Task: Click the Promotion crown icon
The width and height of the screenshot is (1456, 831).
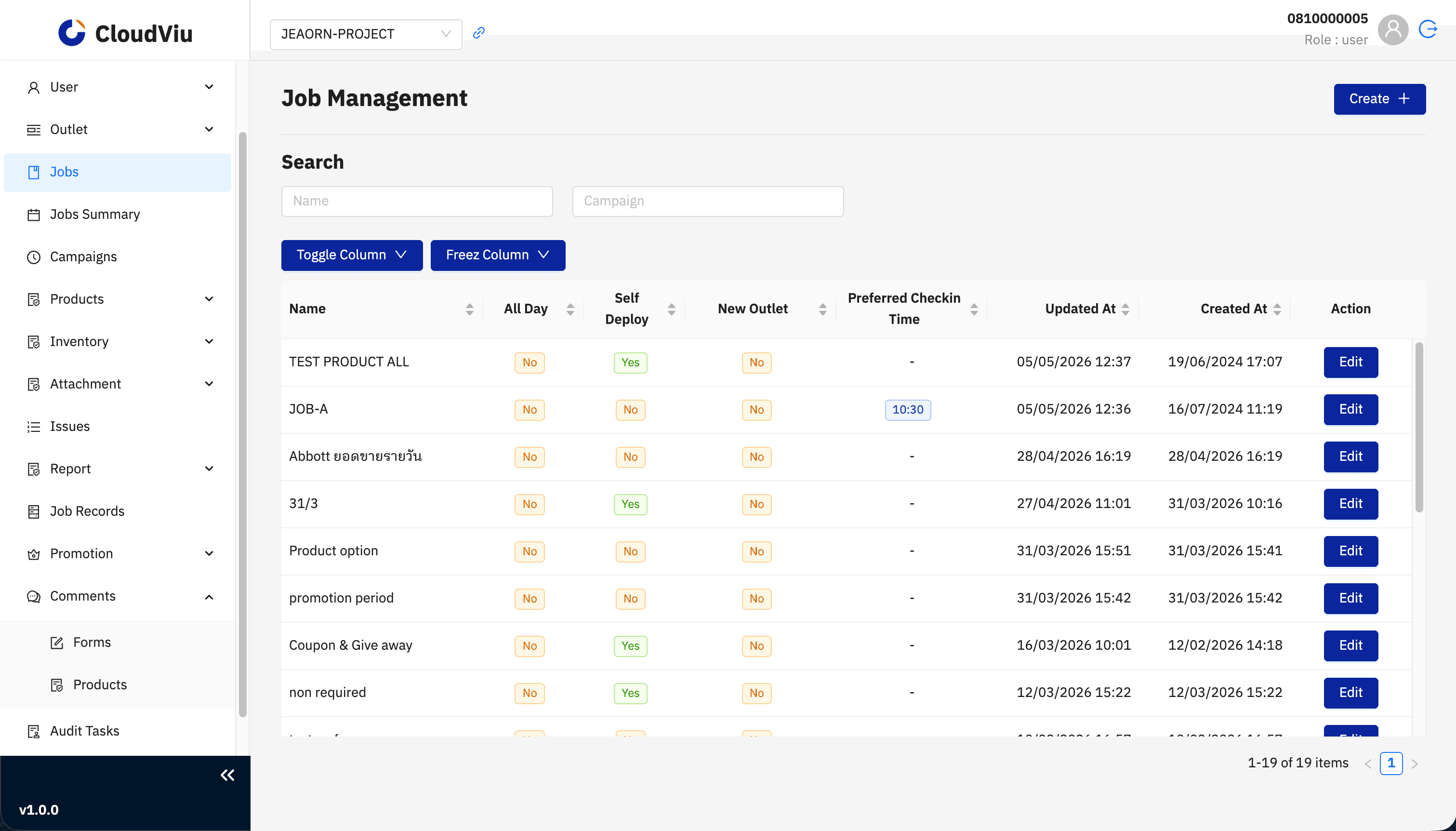Action: click(x=34, y=554)
